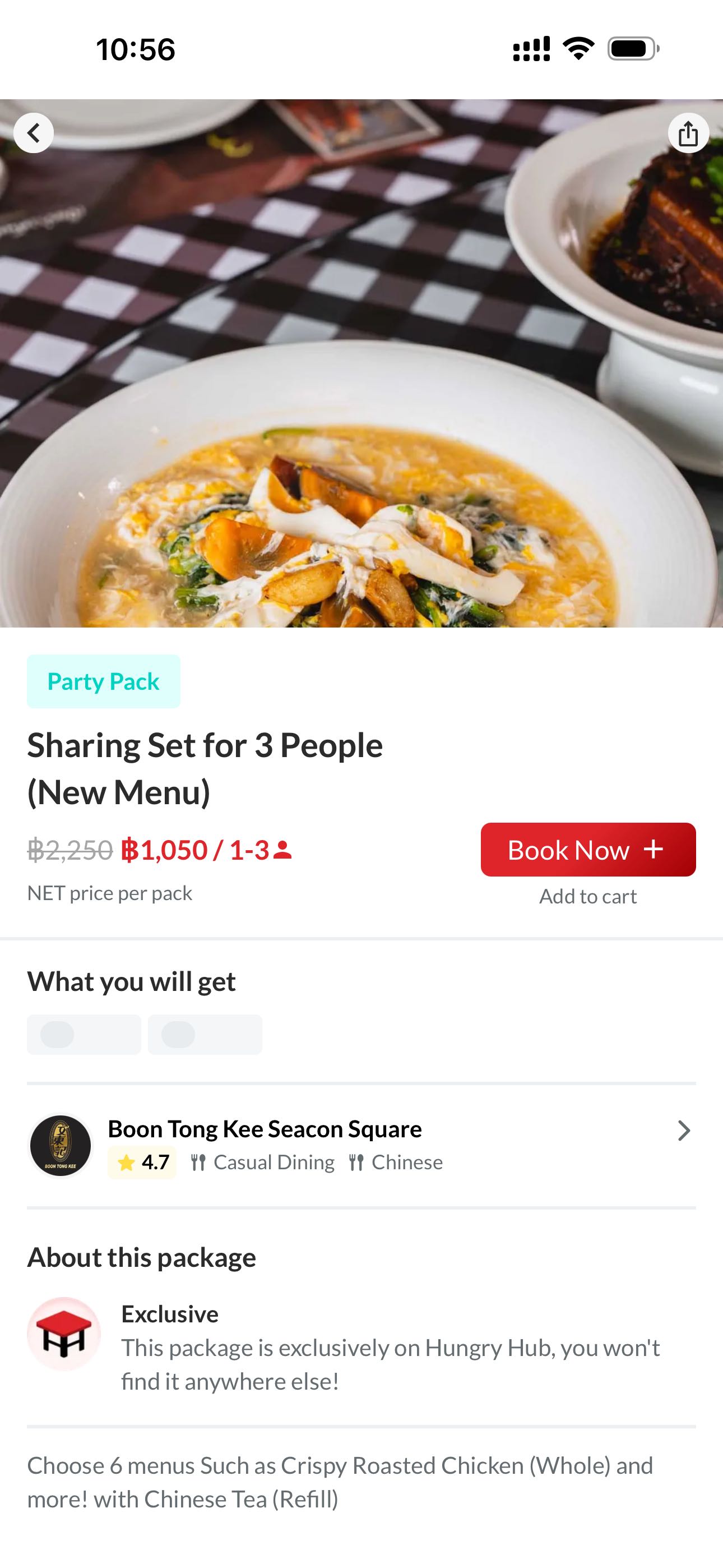Screen dimensions: 723x1568
Task: Open restaurant details via chevron arrow
Action: pos(683,1131)
